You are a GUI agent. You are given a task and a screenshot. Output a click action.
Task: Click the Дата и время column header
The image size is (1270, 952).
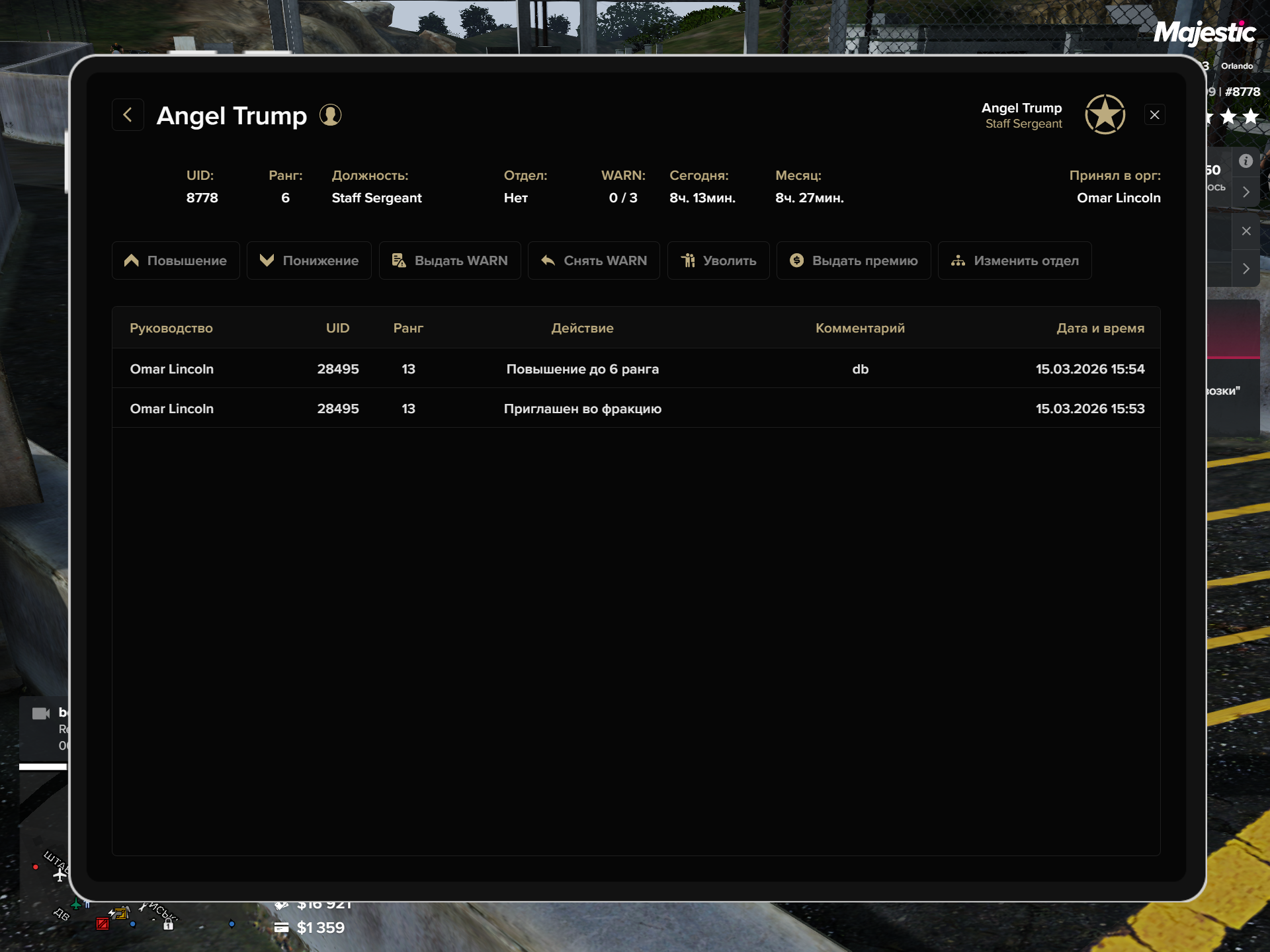[1100, 328]
